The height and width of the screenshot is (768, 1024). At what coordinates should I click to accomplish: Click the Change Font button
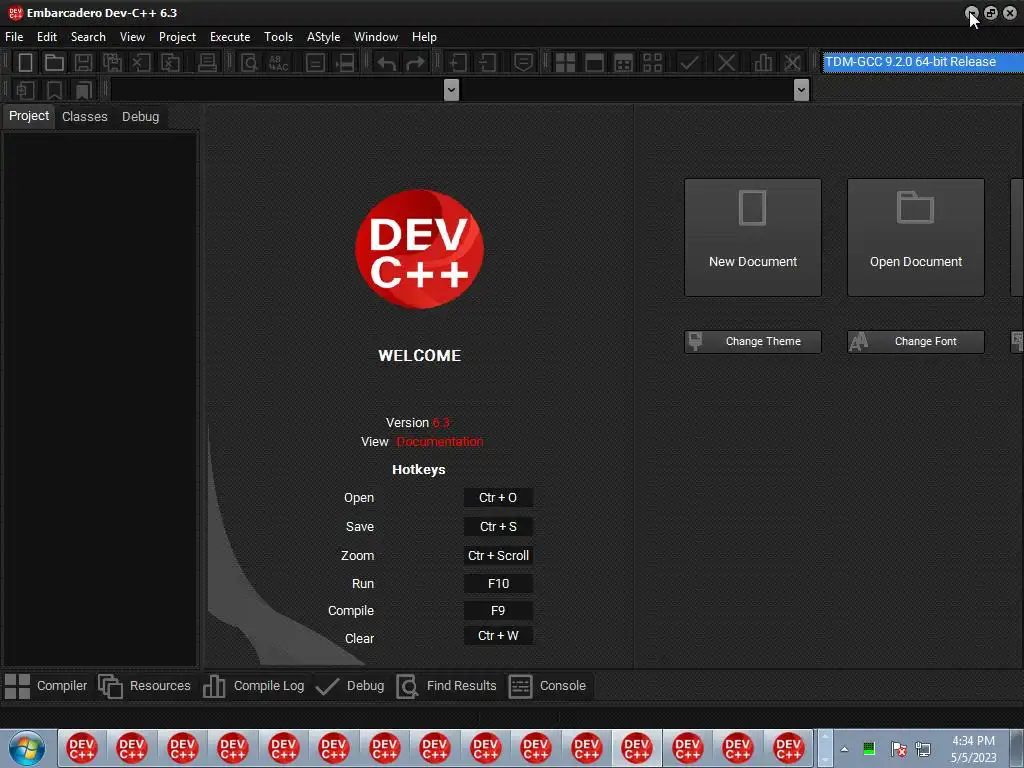(916, 342)
